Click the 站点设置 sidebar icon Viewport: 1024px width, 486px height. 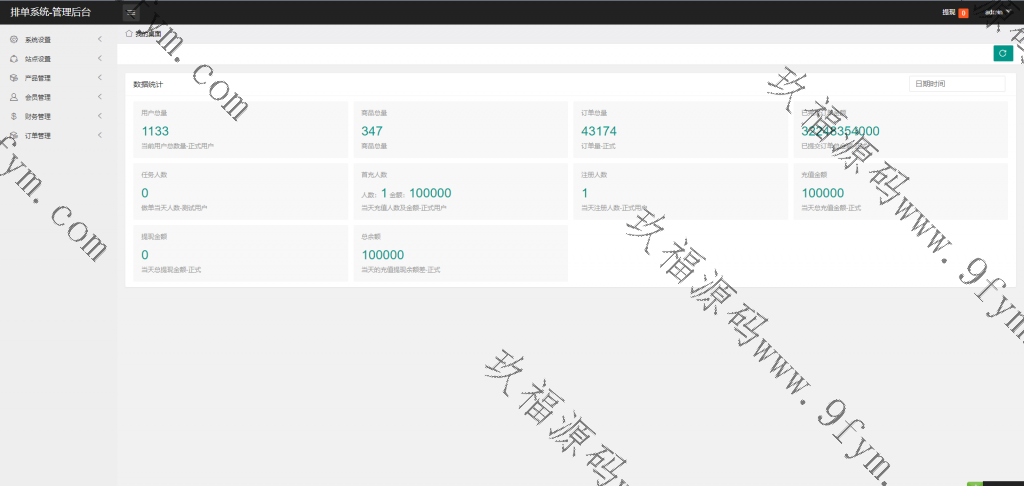pyautogui.click(x=13, y=59)
